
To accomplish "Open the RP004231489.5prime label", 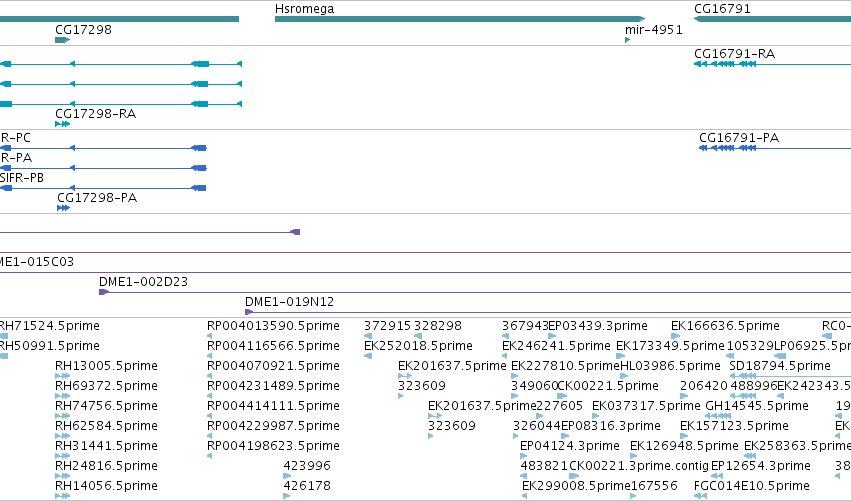I will (x=273, y=386).
